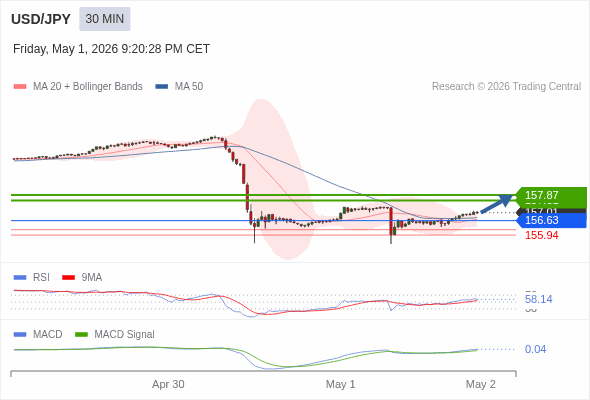Click the 155.94 red support price label
This screenshot has width=590, height=400.
point(542,236)
